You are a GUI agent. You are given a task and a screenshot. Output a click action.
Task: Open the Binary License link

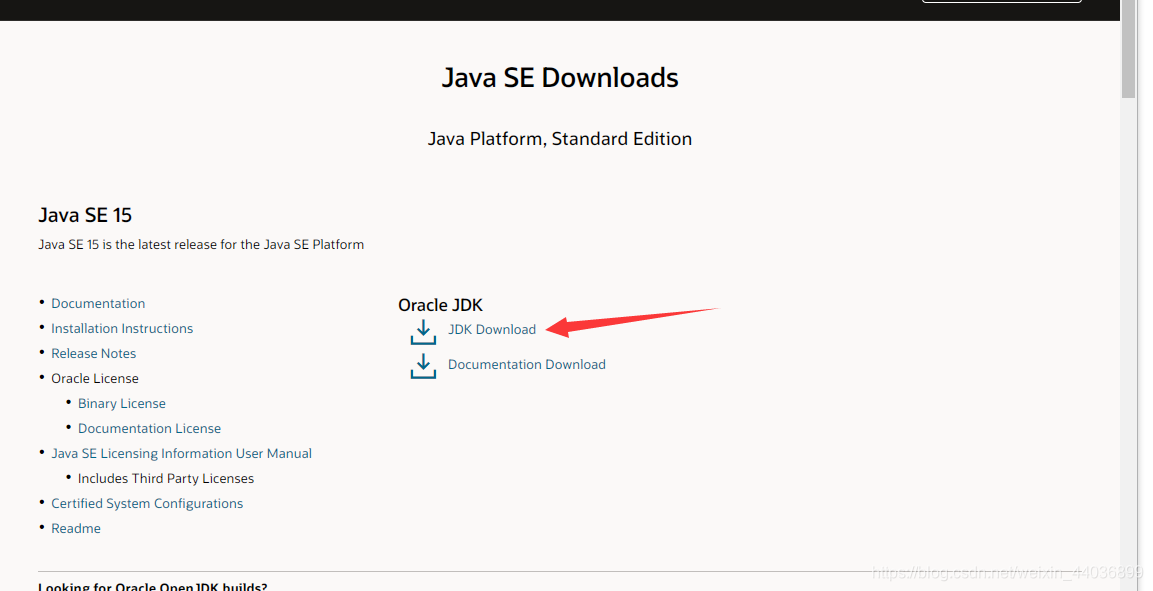point(121,404)
